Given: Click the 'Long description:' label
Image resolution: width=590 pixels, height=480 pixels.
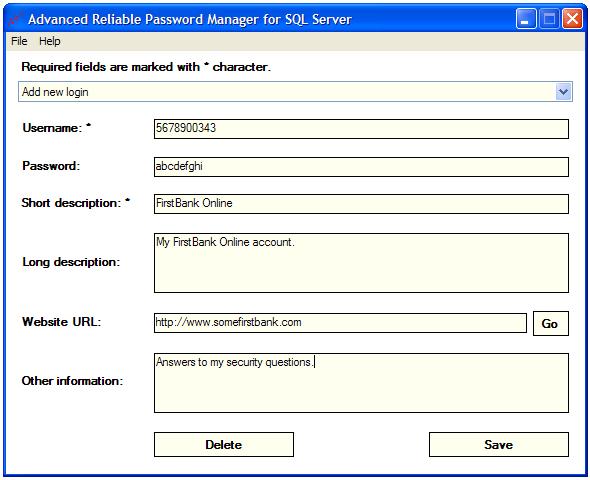Looking at the screenshot, I should (x=71, y=262).
